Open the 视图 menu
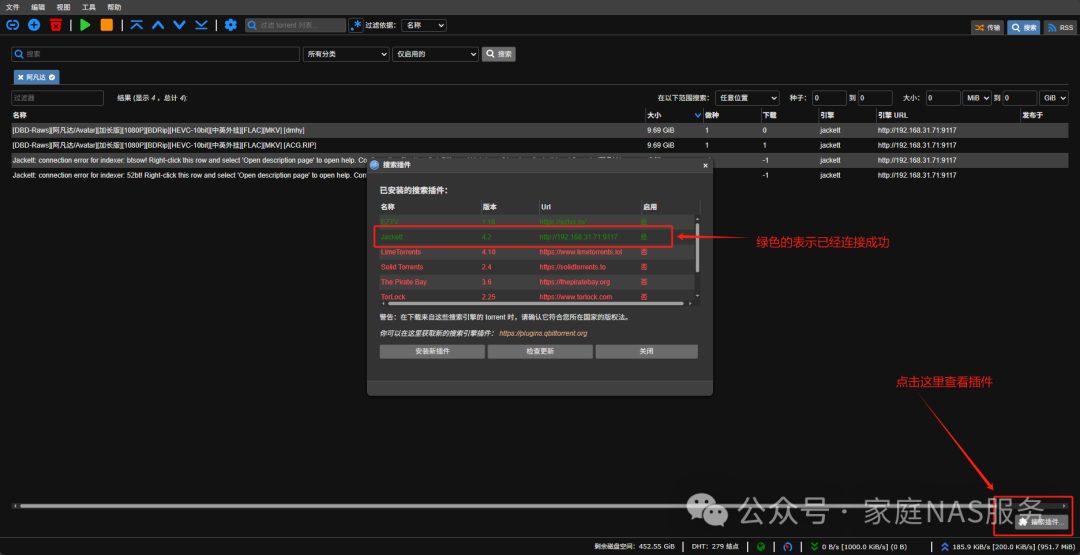 (x=63, y=7)
